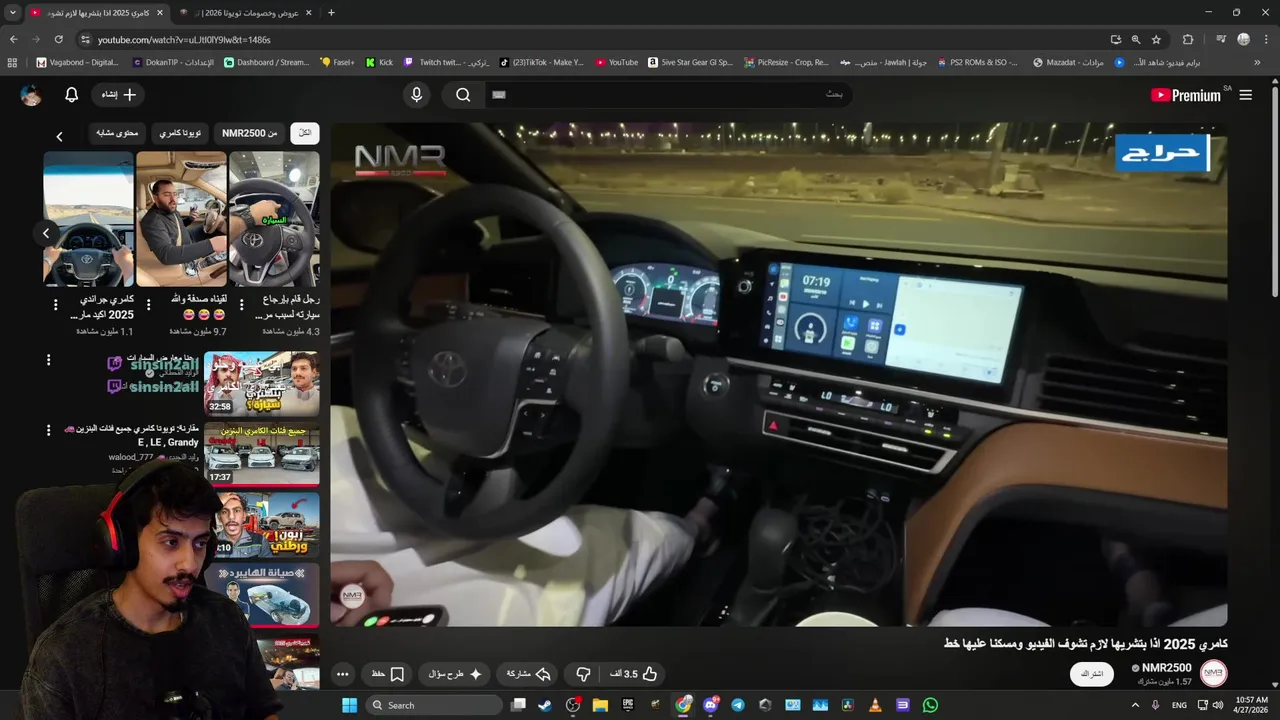Switch to Toyota 2026 offers browser tab
Screen dimensions: 1280x720
click(x=246, y=13)
